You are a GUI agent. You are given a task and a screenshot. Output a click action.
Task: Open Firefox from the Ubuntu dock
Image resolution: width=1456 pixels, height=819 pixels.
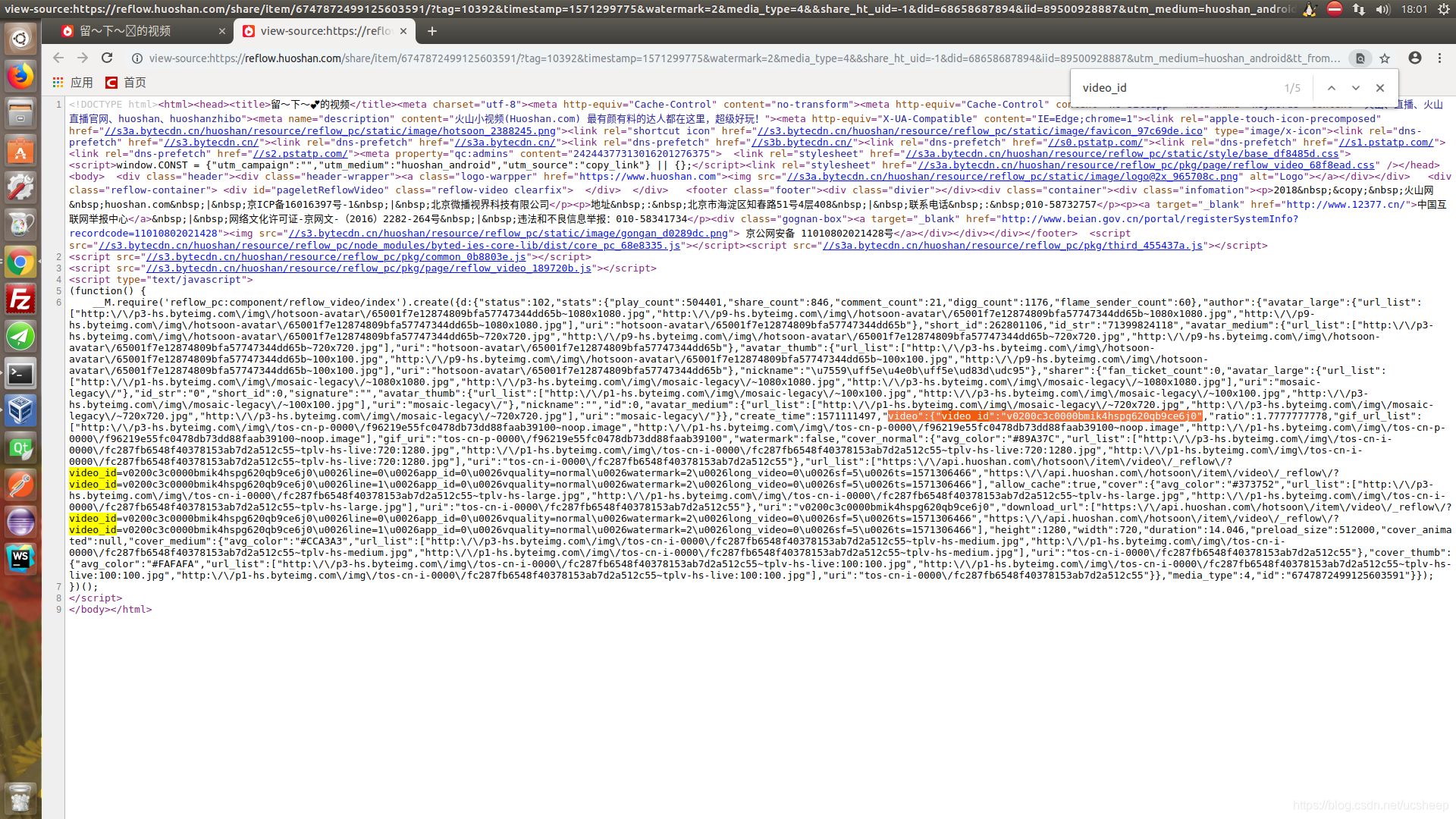pyautogui.click(x=20, y=76)
